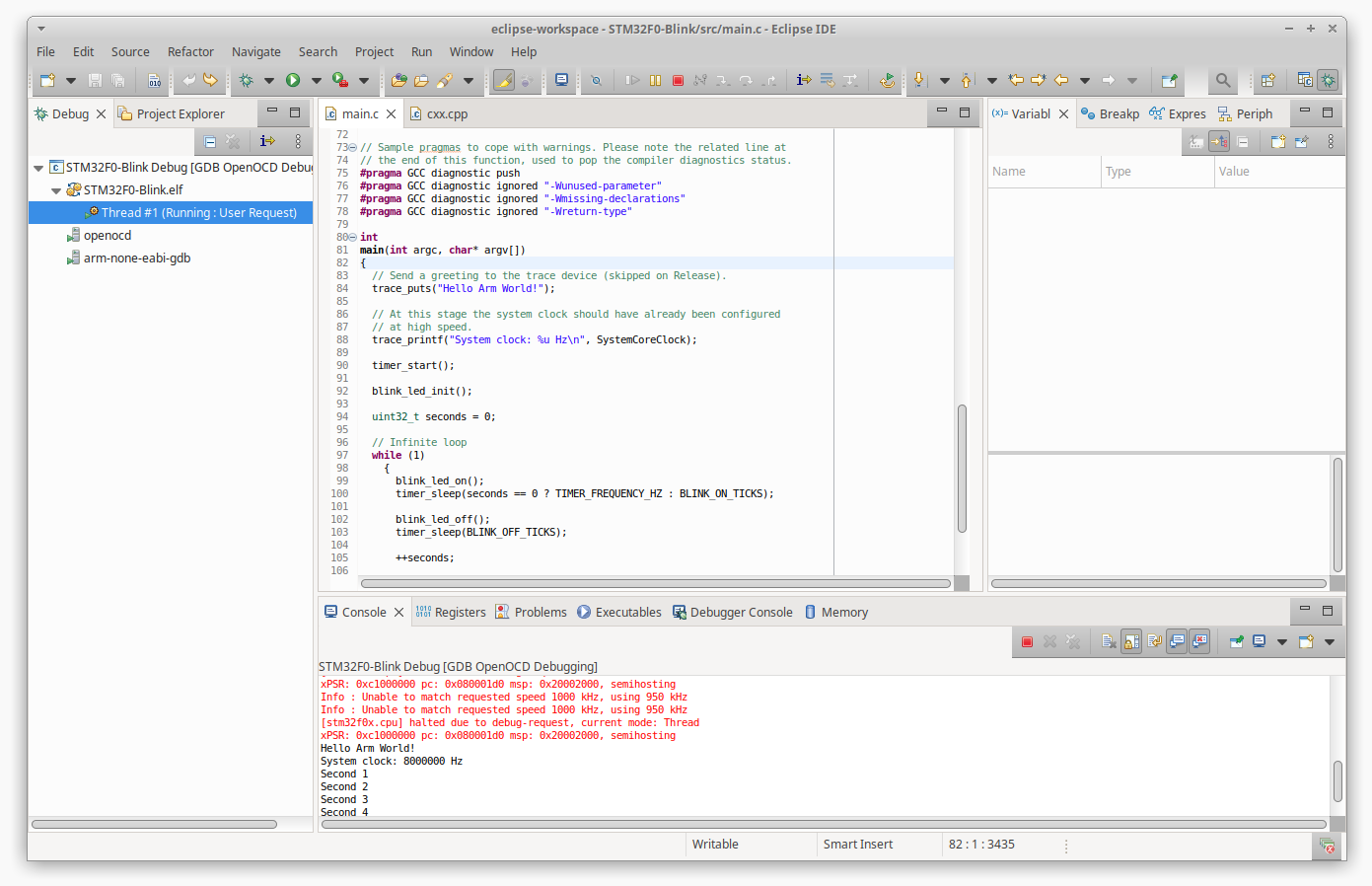Click the Open Console monitor icon in main toolbar
The height and width of the screenshot is (886, 1372).
561,80
